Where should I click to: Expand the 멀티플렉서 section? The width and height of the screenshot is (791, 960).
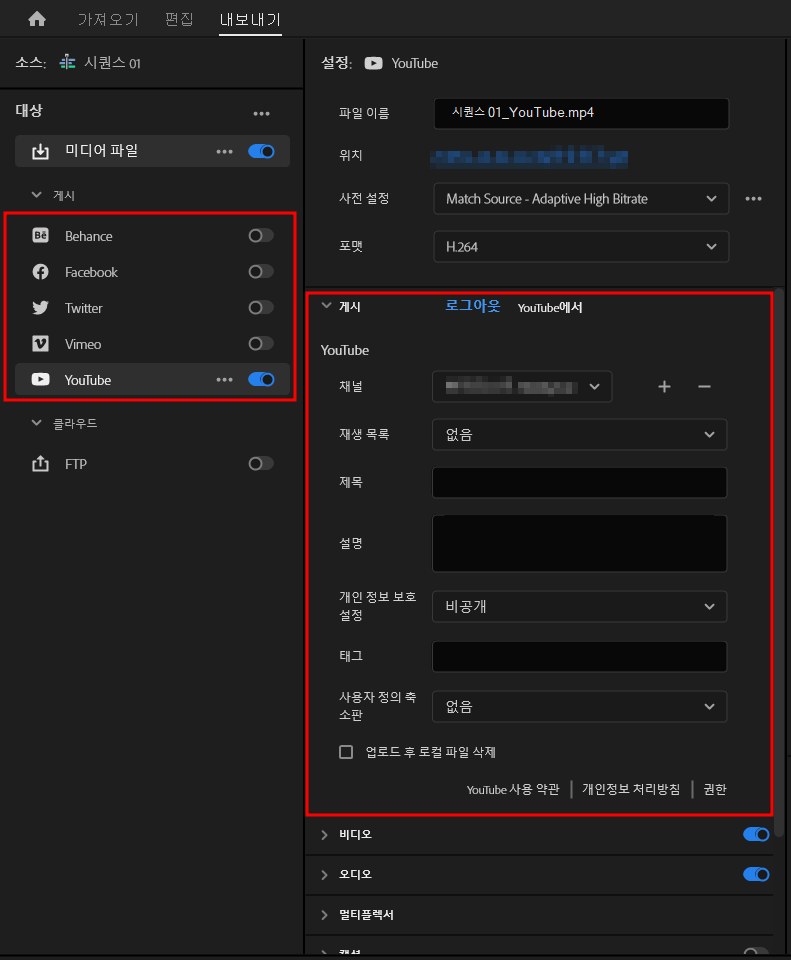[x=324, y=915]
